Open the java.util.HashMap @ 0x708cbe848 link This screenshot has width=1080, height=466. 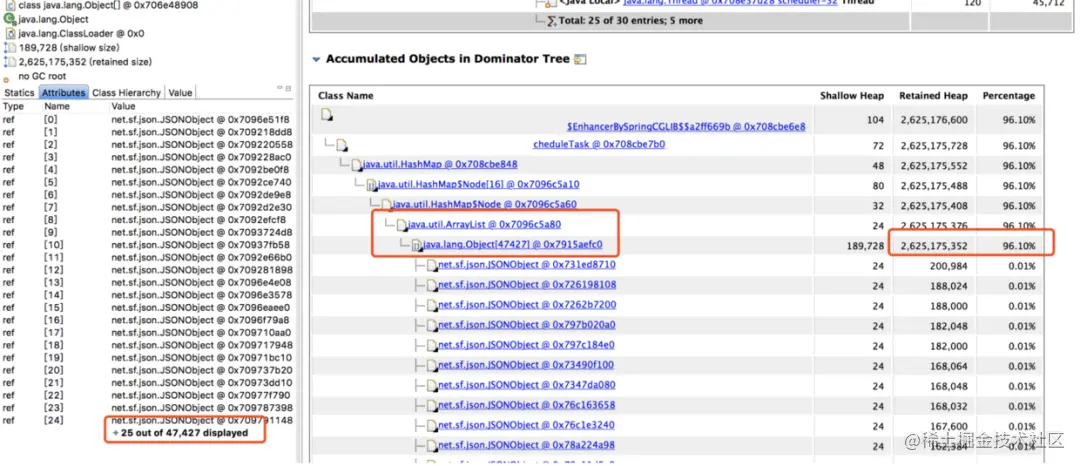[441, 165]
